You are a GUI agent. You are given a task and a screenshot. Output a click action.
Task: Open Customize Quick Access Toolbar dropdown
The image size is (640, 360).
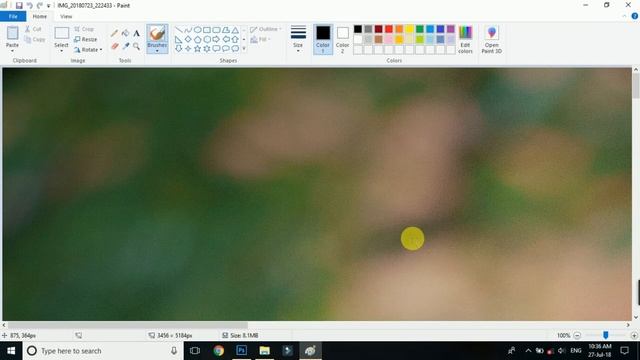coord(49,6)
